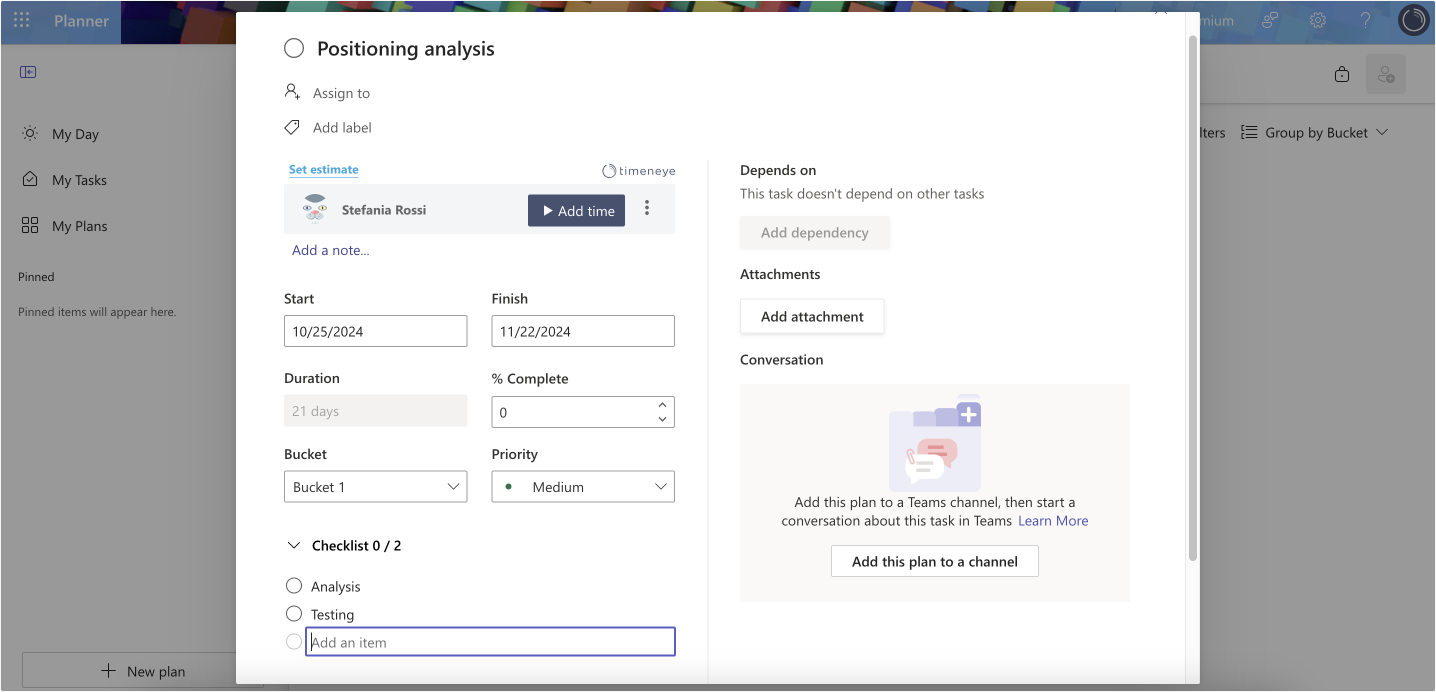Mark Positioning analysis task as complete
Screen dimensions: 1436x692
click(293, 47)
